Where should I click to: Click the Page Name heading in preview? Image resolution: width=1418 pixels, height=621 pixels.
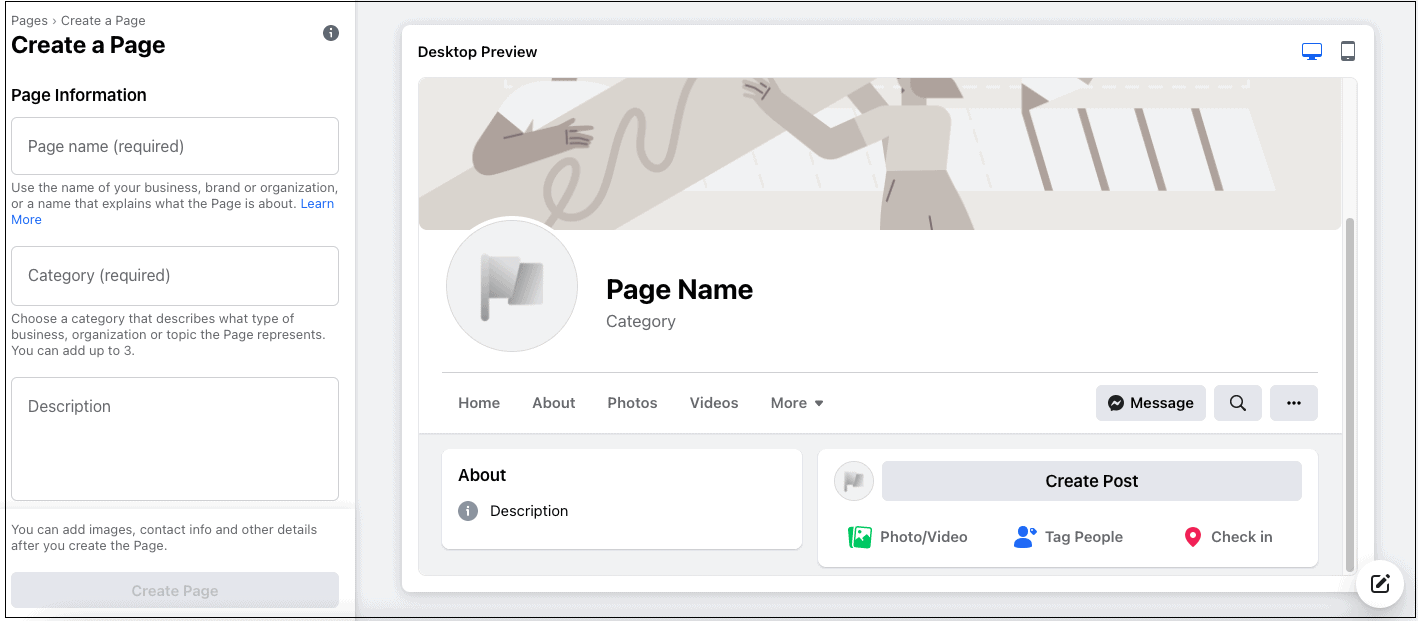tap(680, 290)
